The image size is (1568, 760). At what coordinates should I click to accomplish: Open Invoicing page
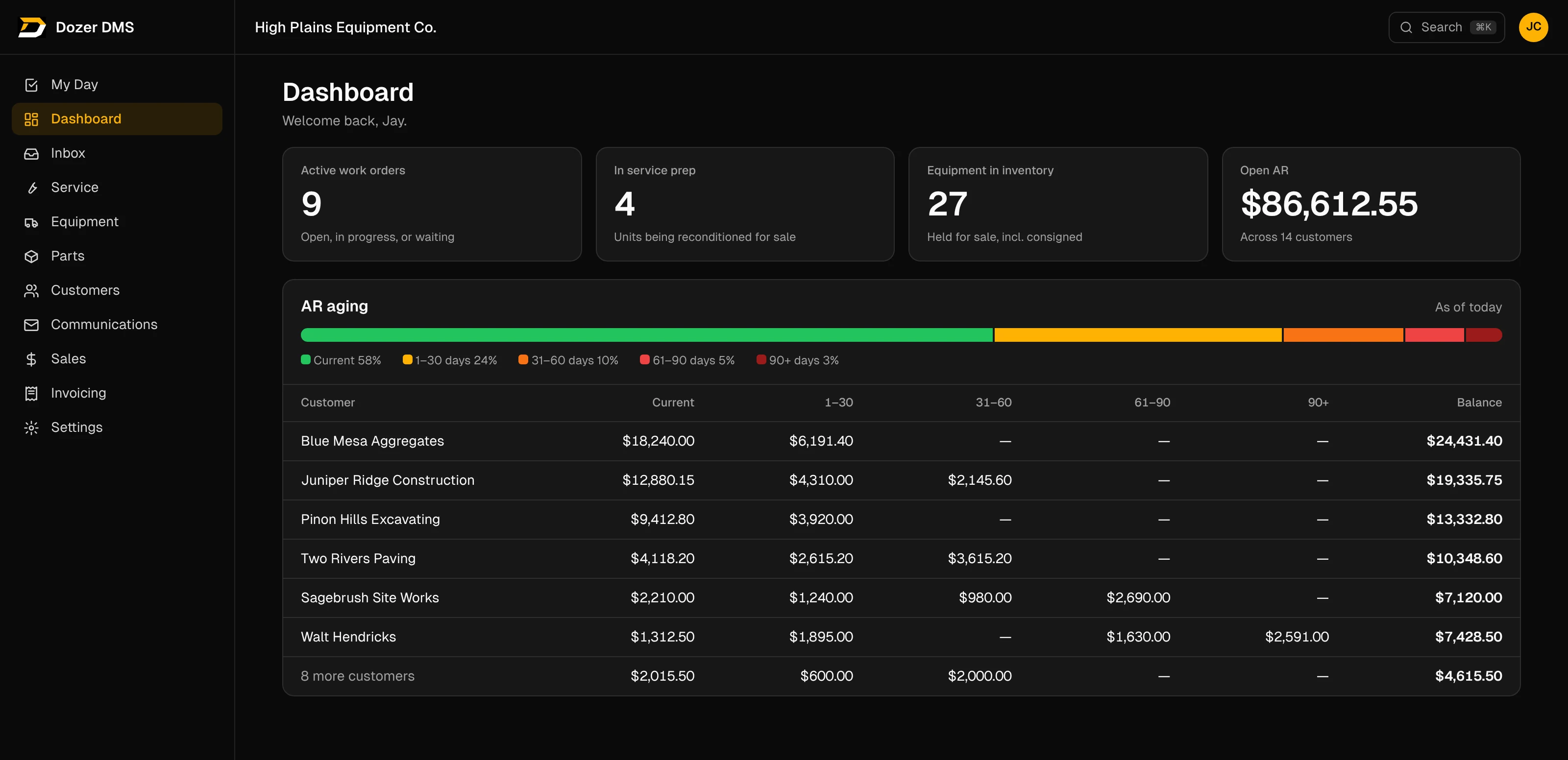[117, 393]
